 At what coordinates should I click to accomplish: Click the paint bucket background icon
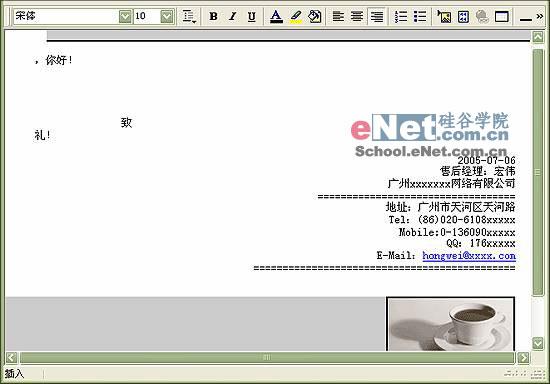pos(315,16)
